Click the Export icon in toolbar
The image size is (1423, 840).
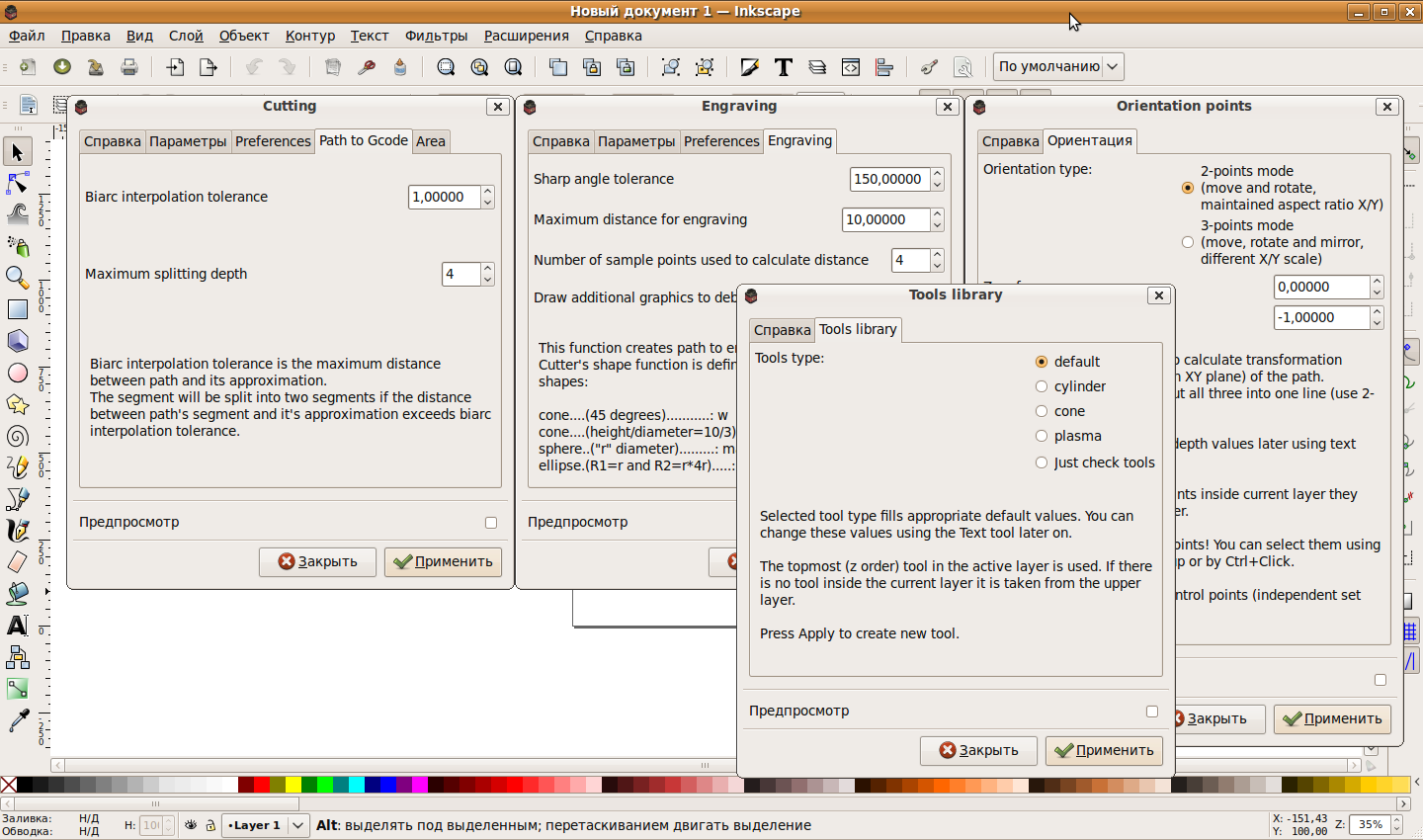[209, 67]
